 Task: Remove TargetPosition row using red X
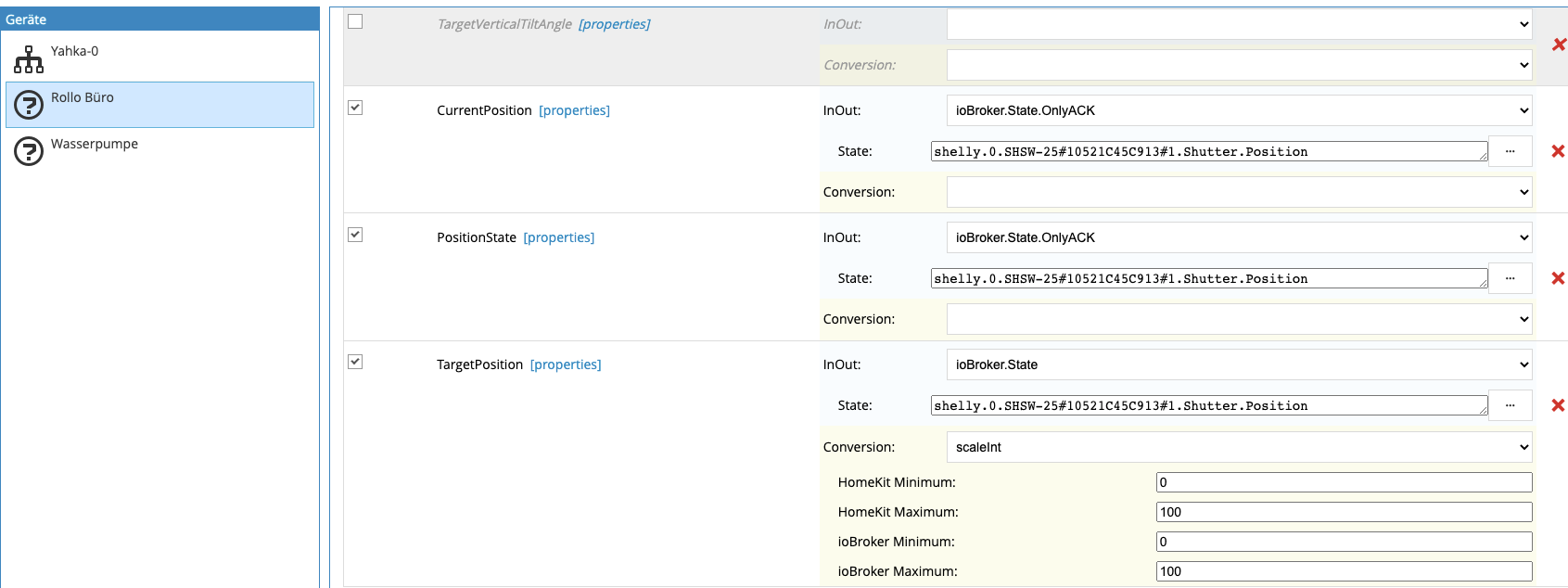pos(1558,405)
